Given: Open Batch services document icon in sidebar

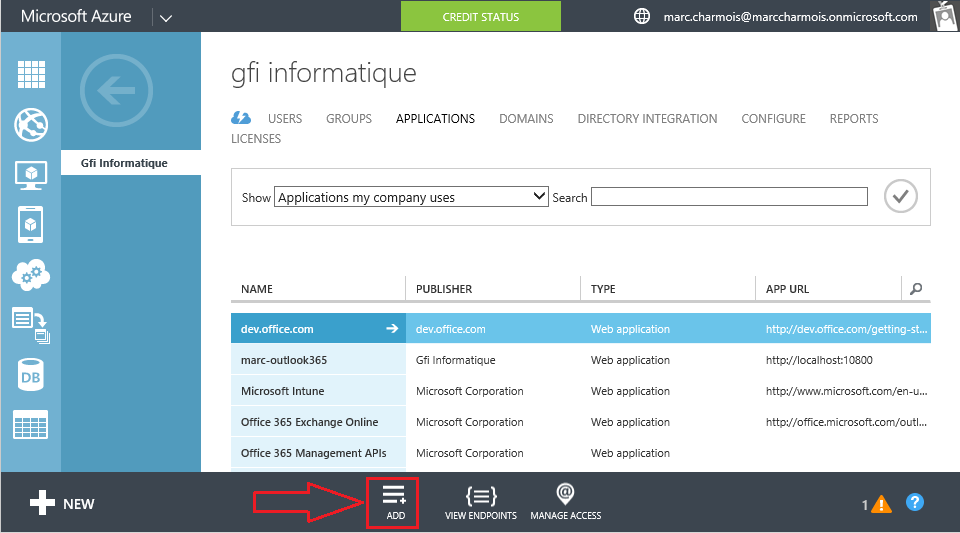Looking at the screenshot, I should click(31, 325).
